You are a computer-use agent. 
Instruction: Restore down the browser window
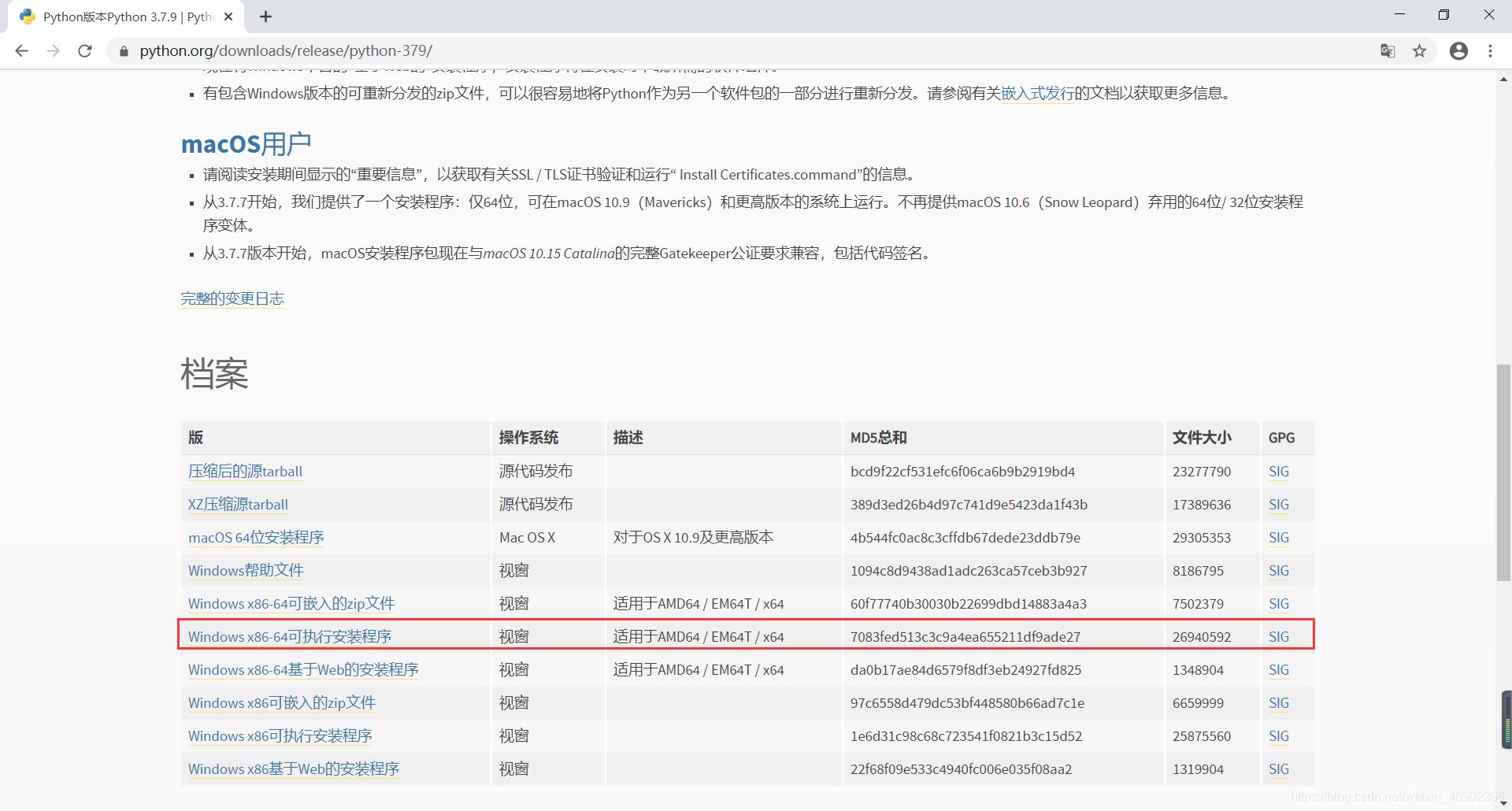pos(1443,15)
